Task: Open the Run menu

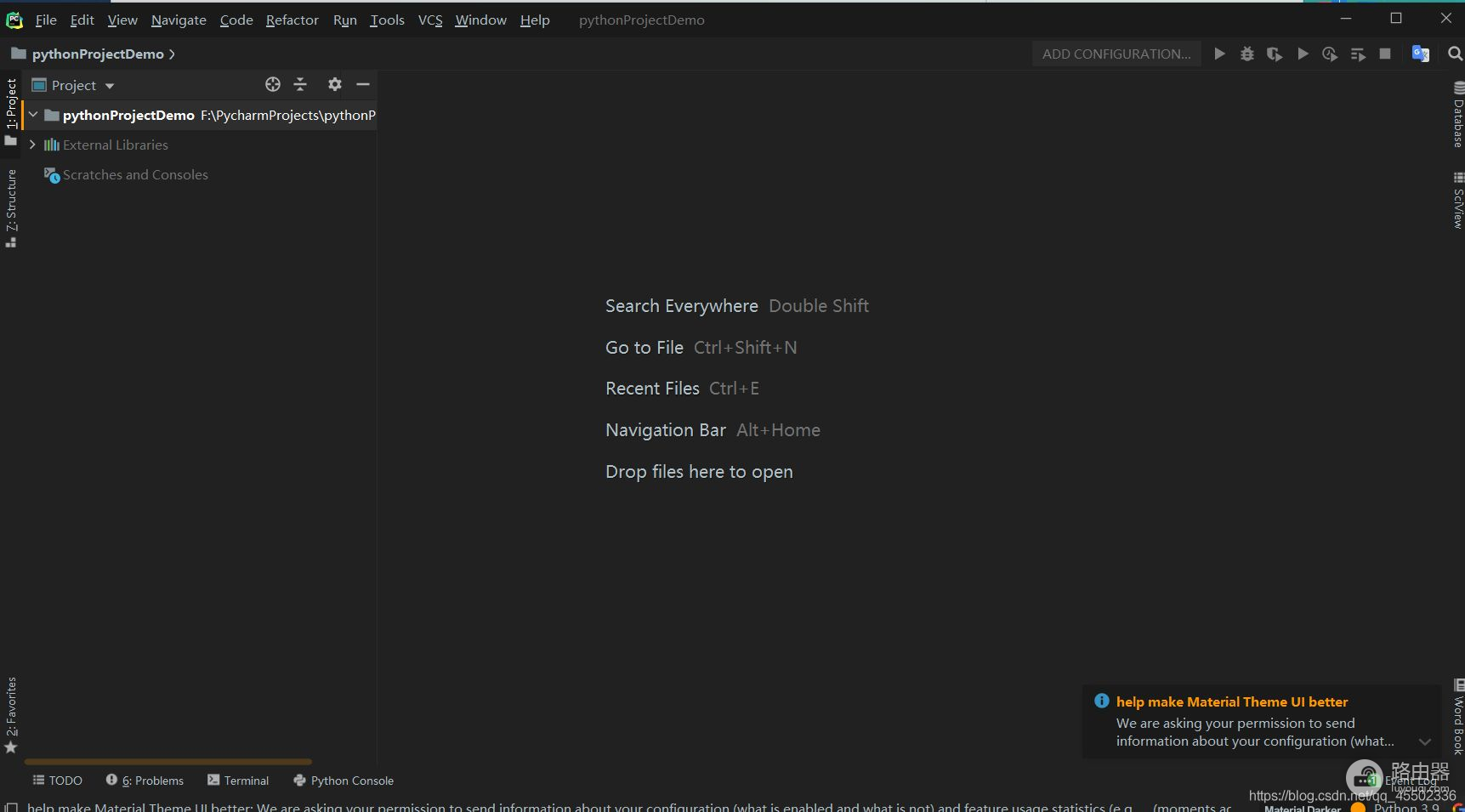Action: (x=344, y=20)
